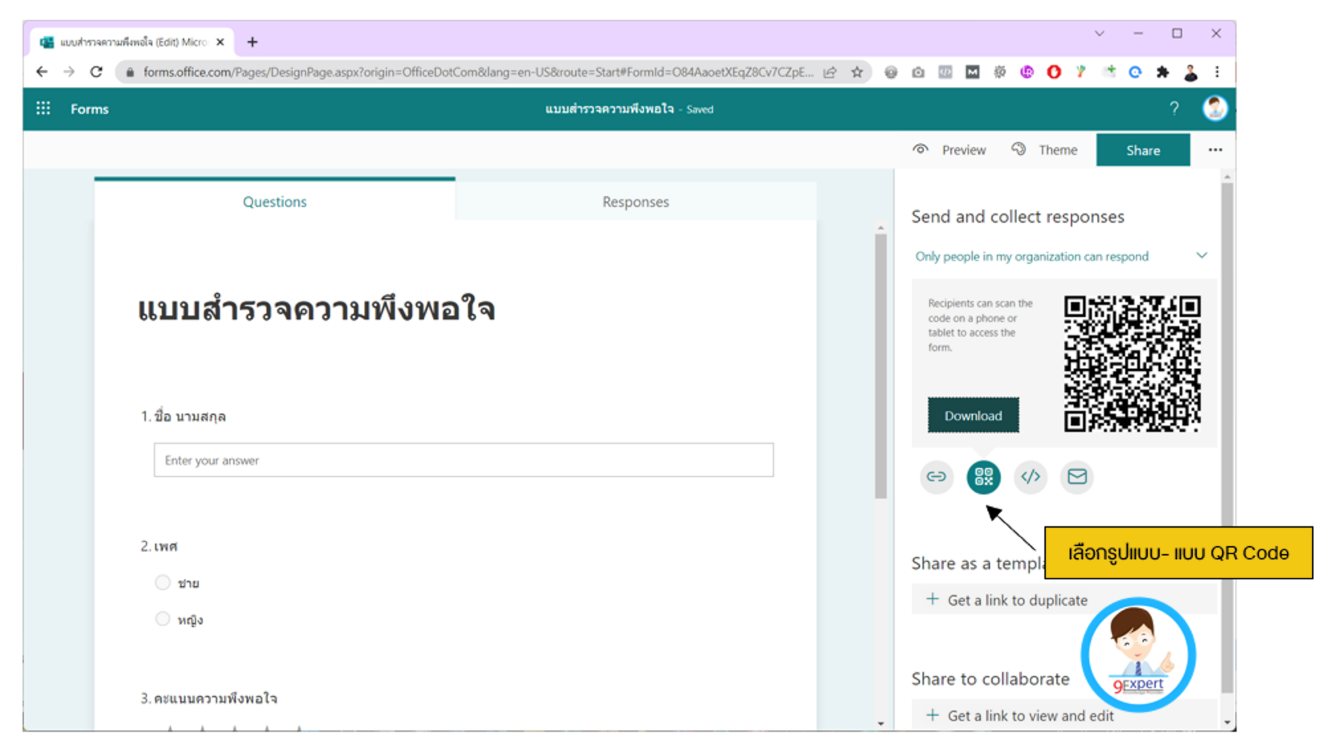Click the Enter your answer field
1336x749 pixels.
coord(463,460)
